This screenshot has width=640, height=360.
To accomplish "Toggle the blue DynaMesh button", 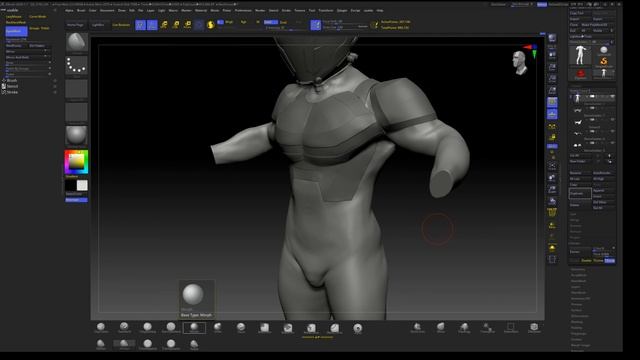I will tap(16, 31).
